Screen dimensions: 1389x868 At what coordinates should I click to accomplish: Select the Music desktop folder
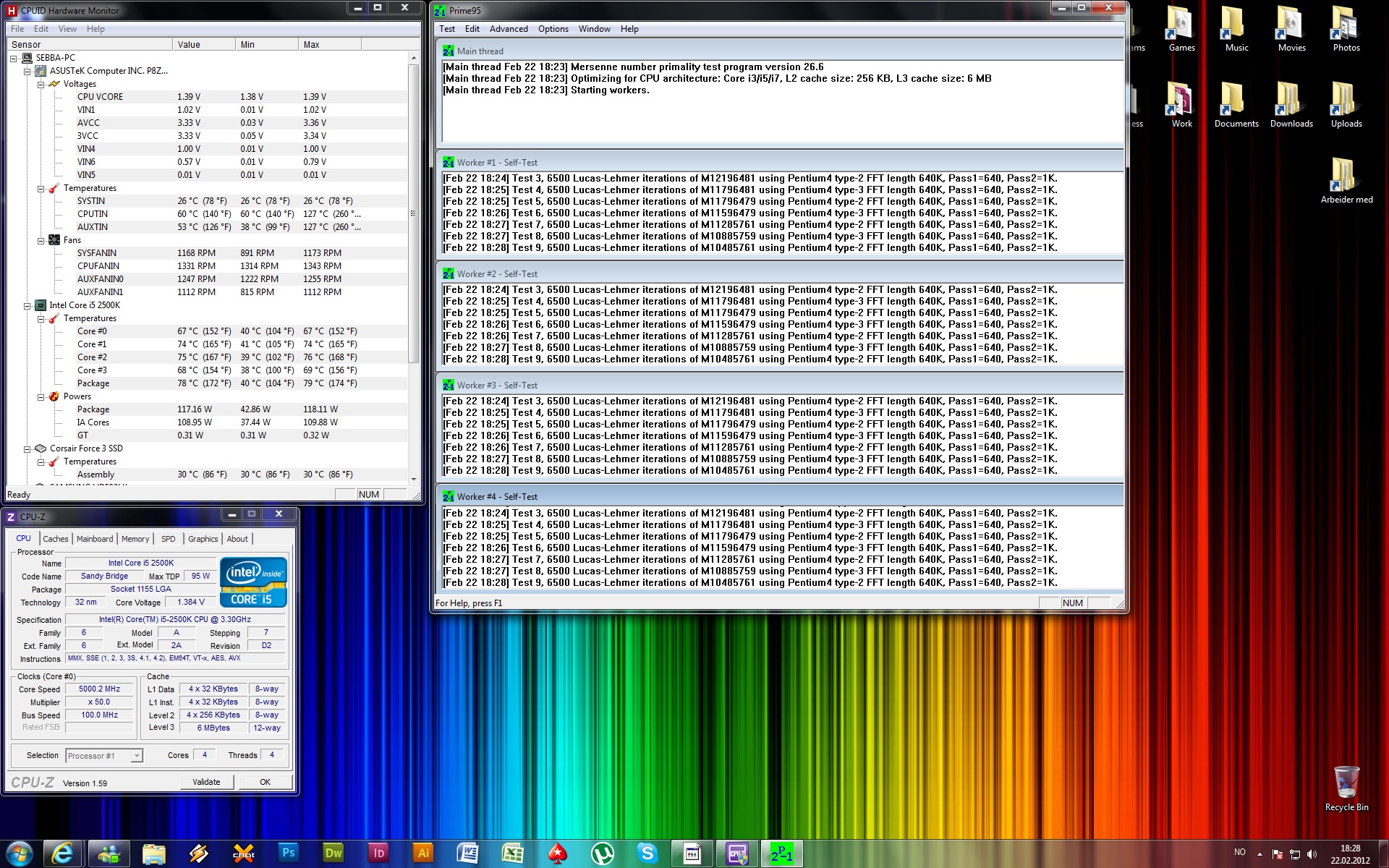coord(1236,30)
